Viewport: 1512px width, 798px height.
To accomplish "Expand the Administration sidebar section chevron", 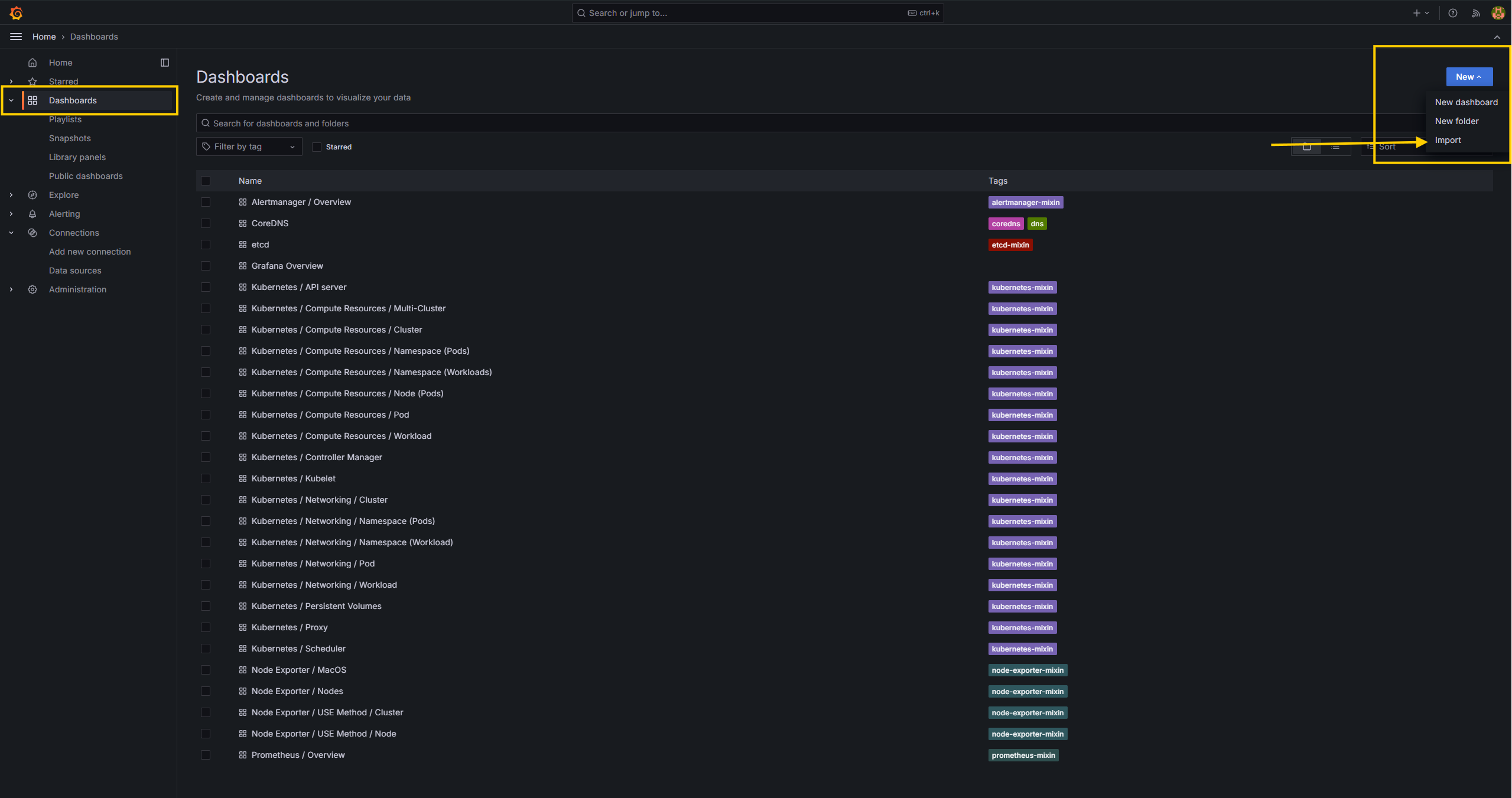I will [11, 289].
